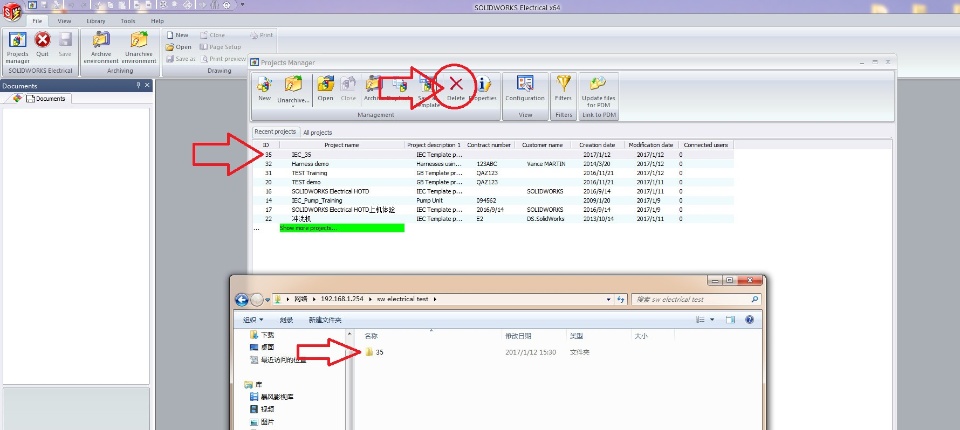This screenshot has width=960, height=430.
Task: Click Close project icon in Projects Manager
Action: (x=348, y=86)
